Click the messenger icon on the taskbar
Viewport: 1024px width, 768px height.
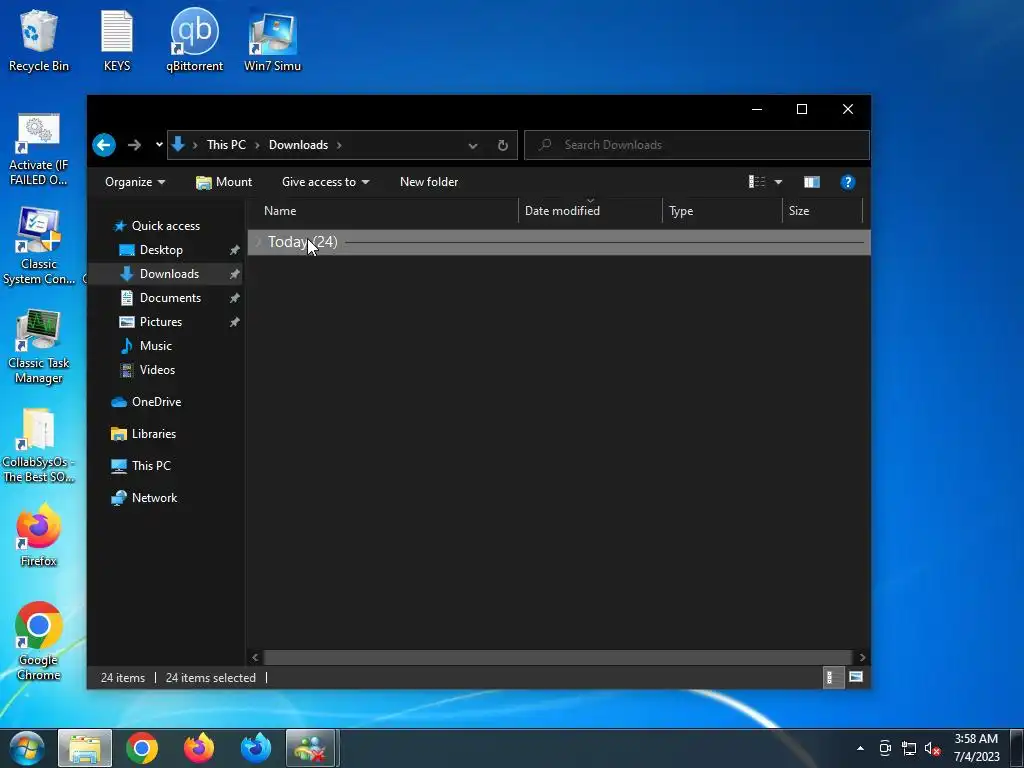[x=311, y=748]
